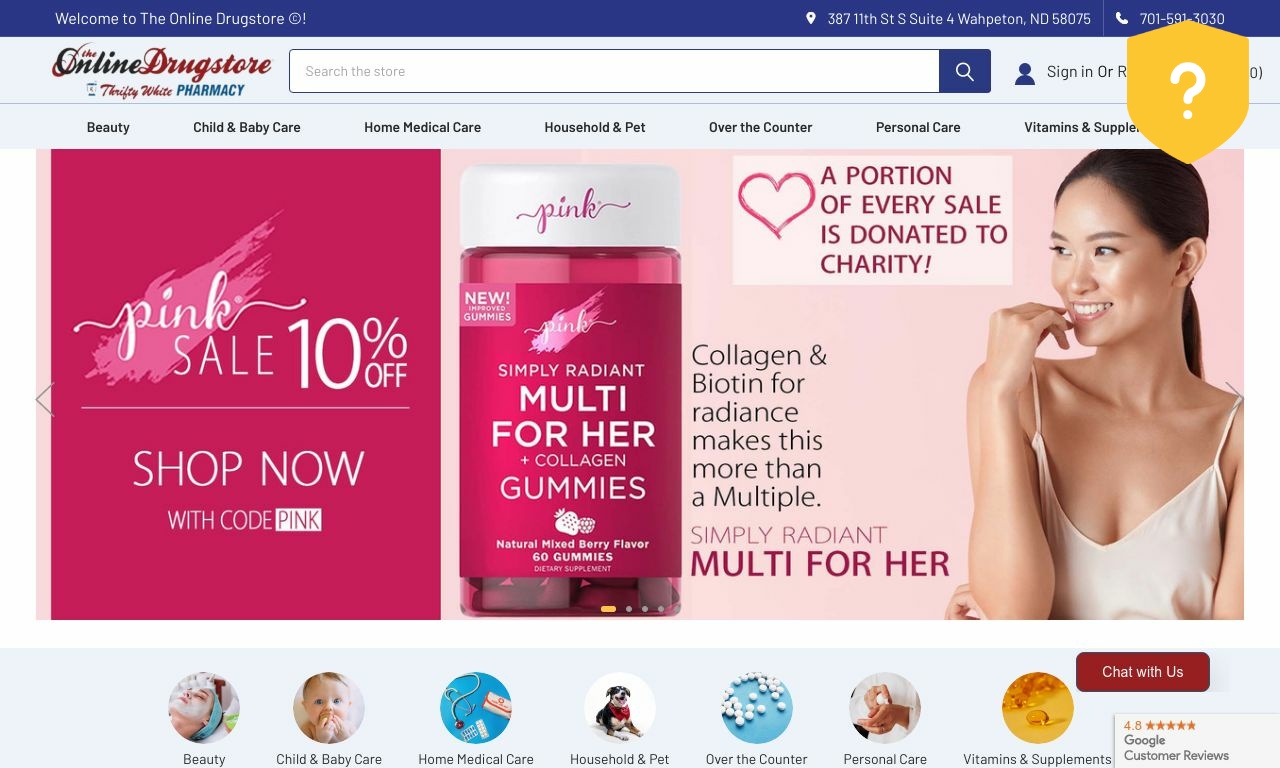Open the Household & Pet dog icon
Screen dimensions: 1280x768
pos(620,708)
